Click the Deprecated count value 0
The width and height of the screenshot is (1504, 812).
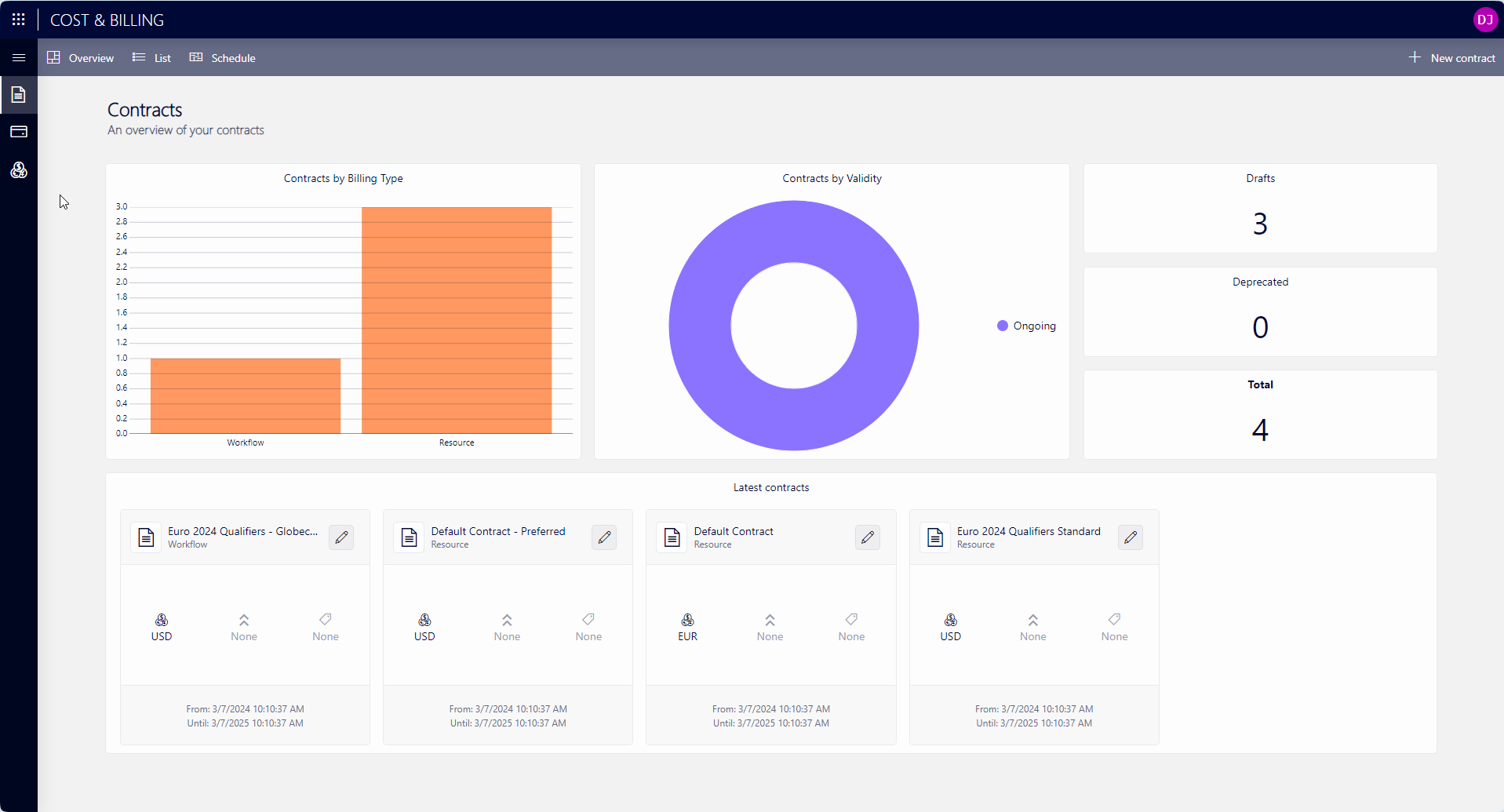coord(1260,327)
